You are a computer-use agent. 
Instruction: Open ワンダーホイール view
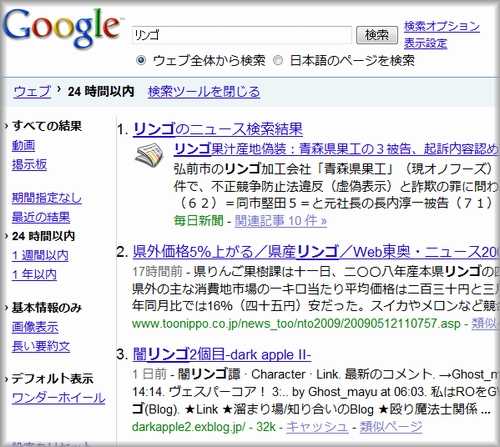pos(59,398)
